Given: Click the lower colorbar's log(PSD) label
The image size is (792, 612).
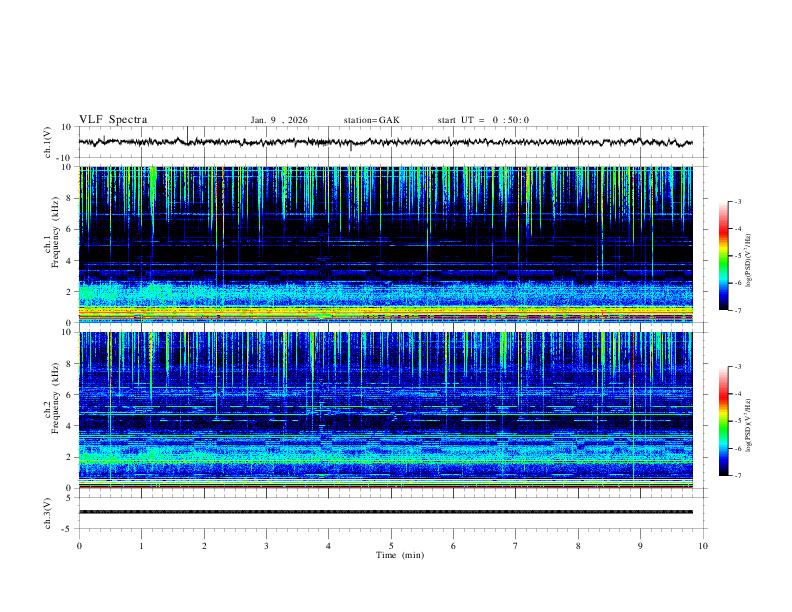Looking at the screenshot, I should [x=748, y=425].
